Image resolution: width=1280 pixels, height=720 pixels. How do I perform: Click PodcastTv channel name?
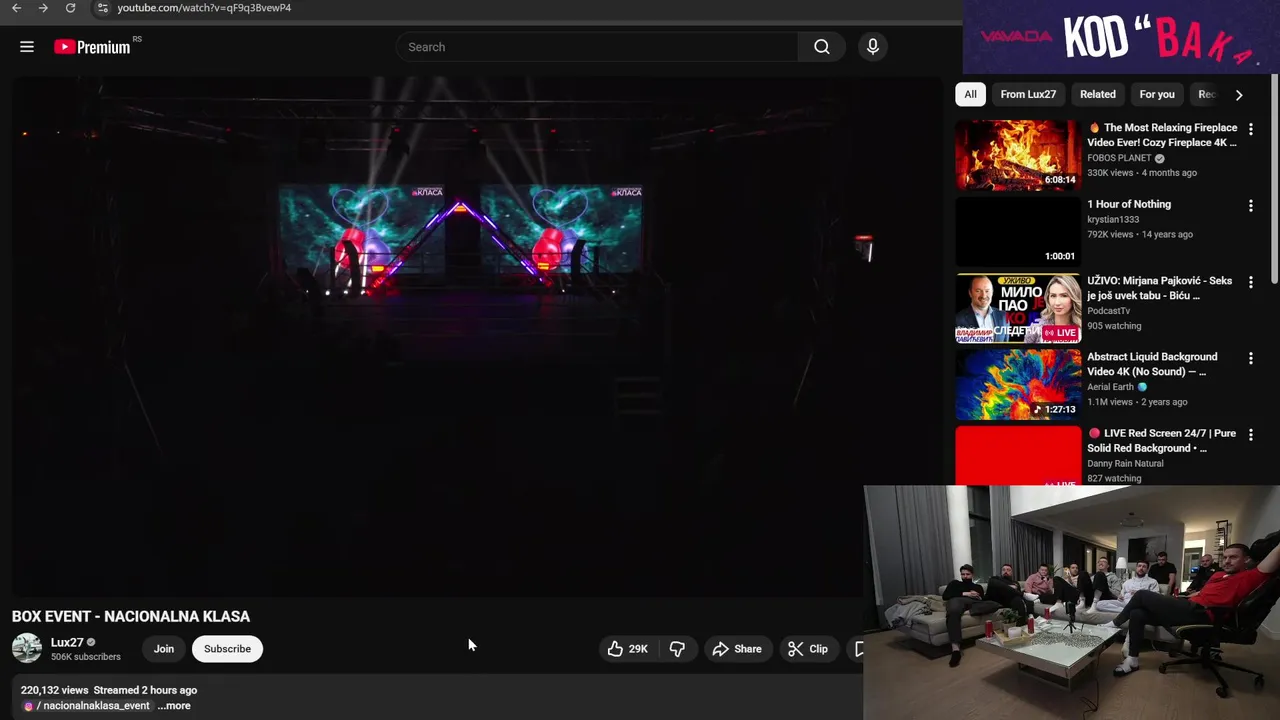(x=1108, y=311)
